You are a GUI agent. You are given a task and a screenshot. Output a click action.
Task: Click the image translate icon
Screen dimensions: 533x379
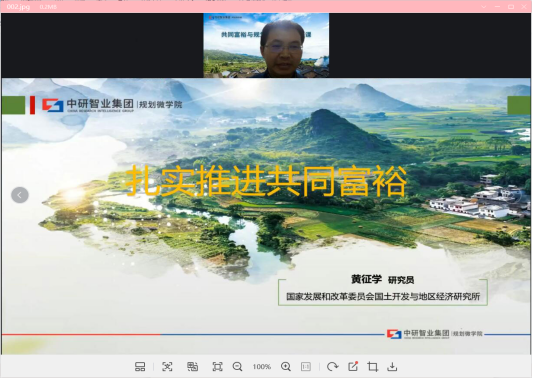coord(192,366)
